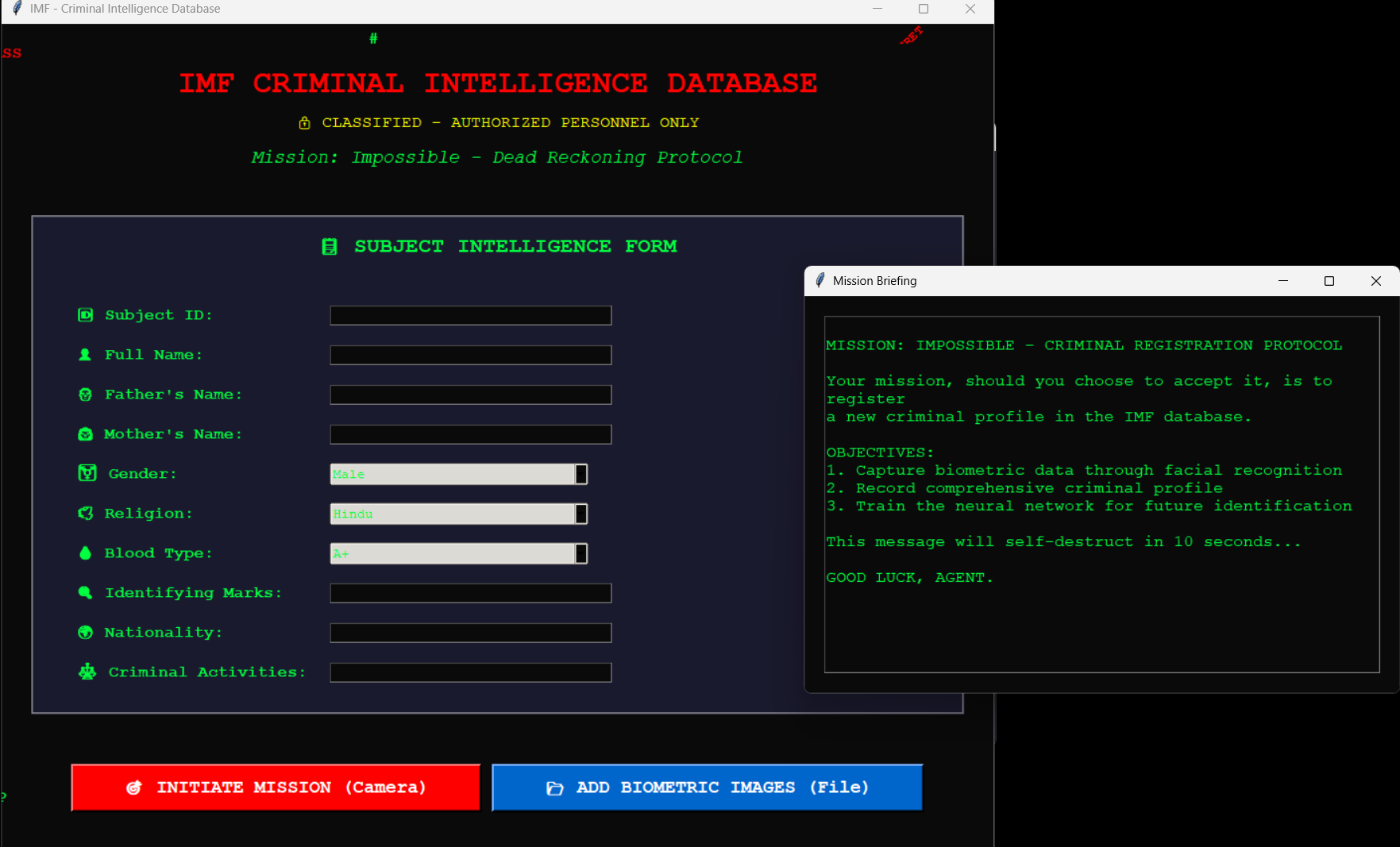Maximize the Mission Briefing window

pos(1329,281)
